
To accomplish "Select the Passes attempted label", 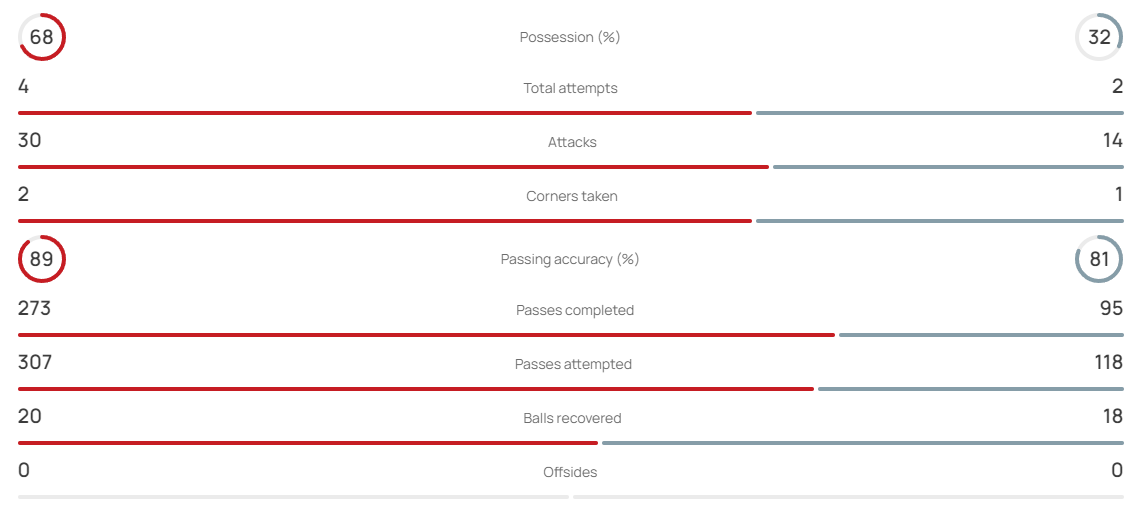I will 573,364.
